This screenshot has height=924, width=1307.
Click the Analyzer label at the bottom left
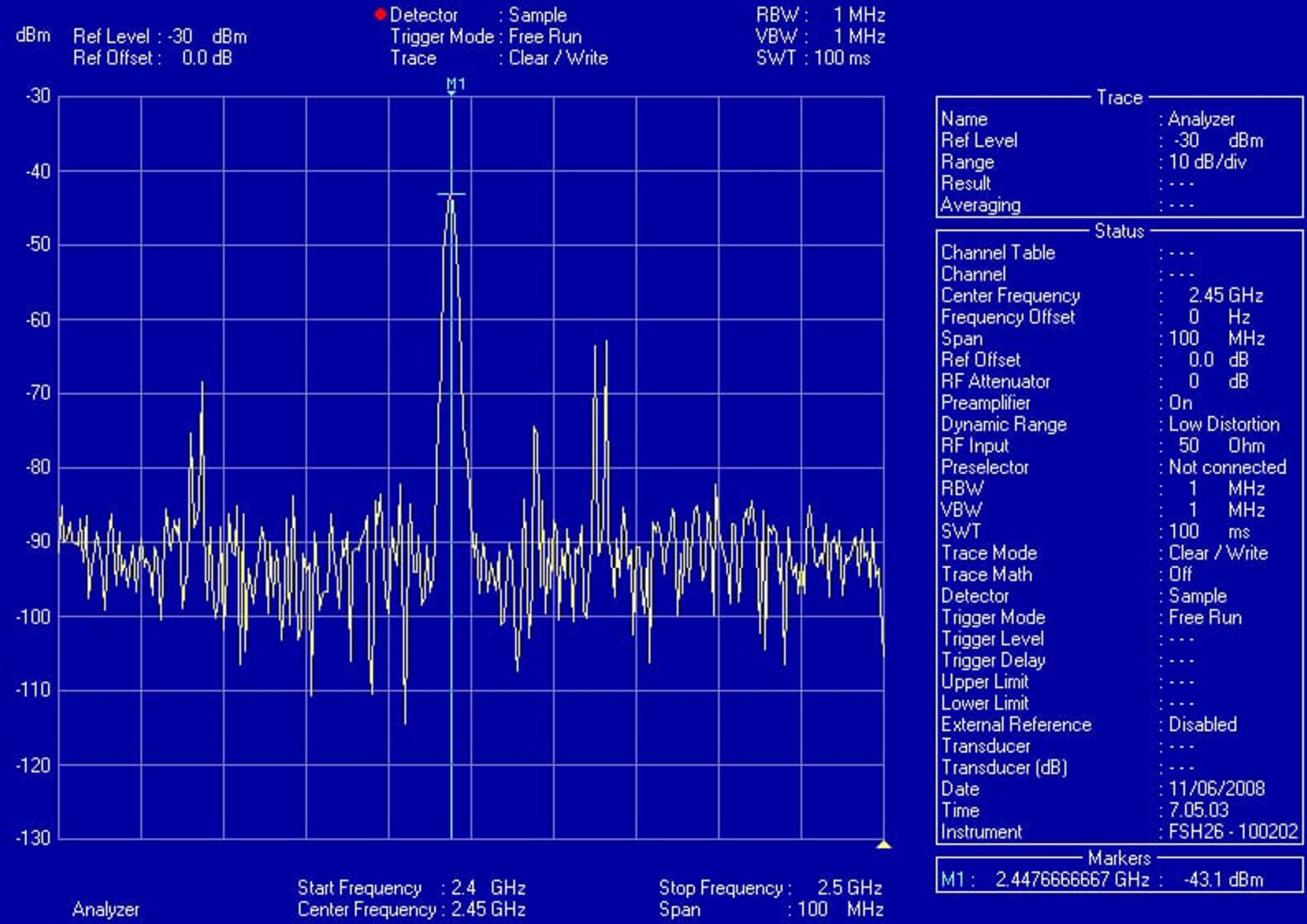tap(106, 909)
